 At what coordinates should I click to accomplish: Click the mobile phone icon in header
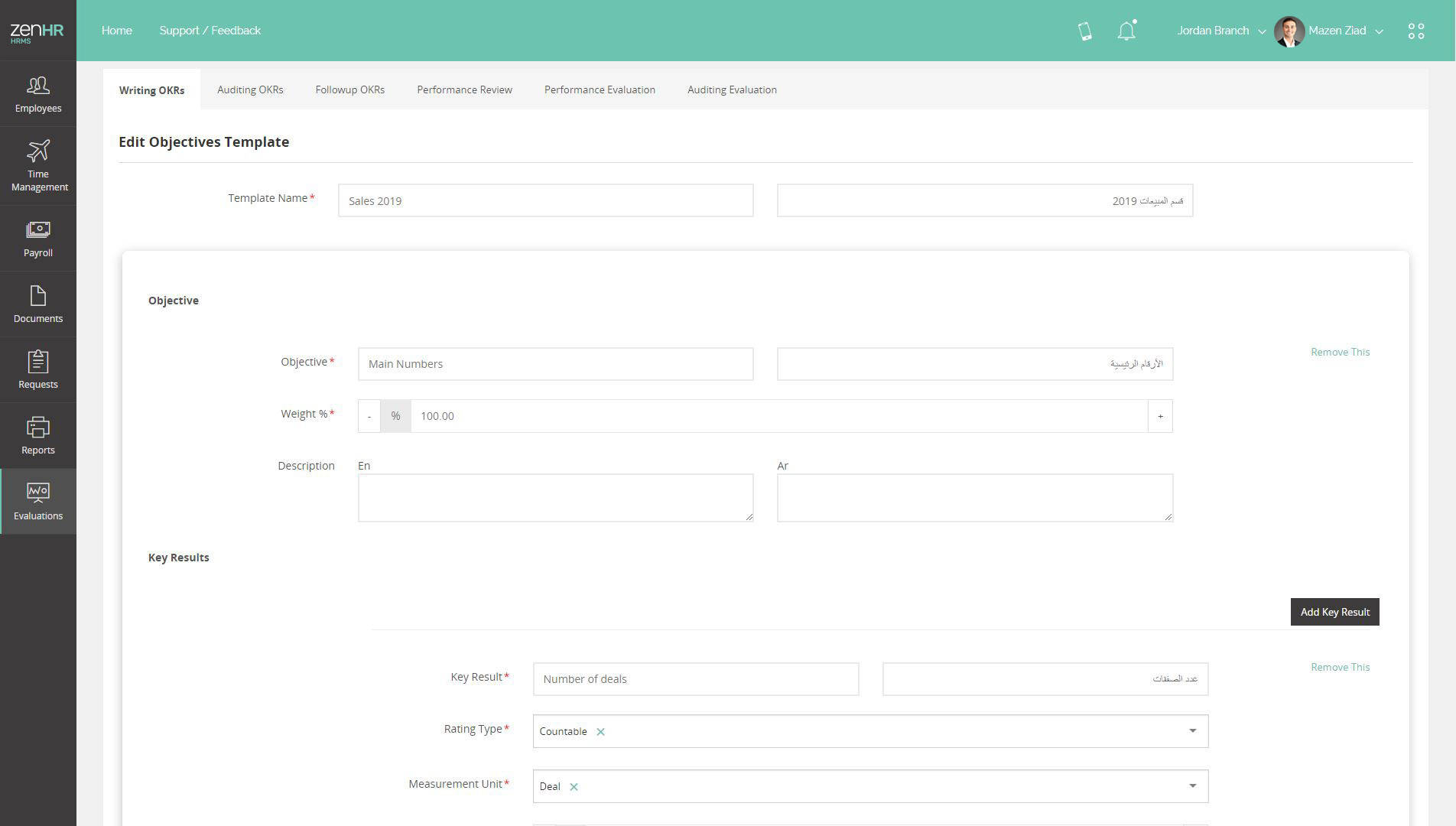(1084, 31)
